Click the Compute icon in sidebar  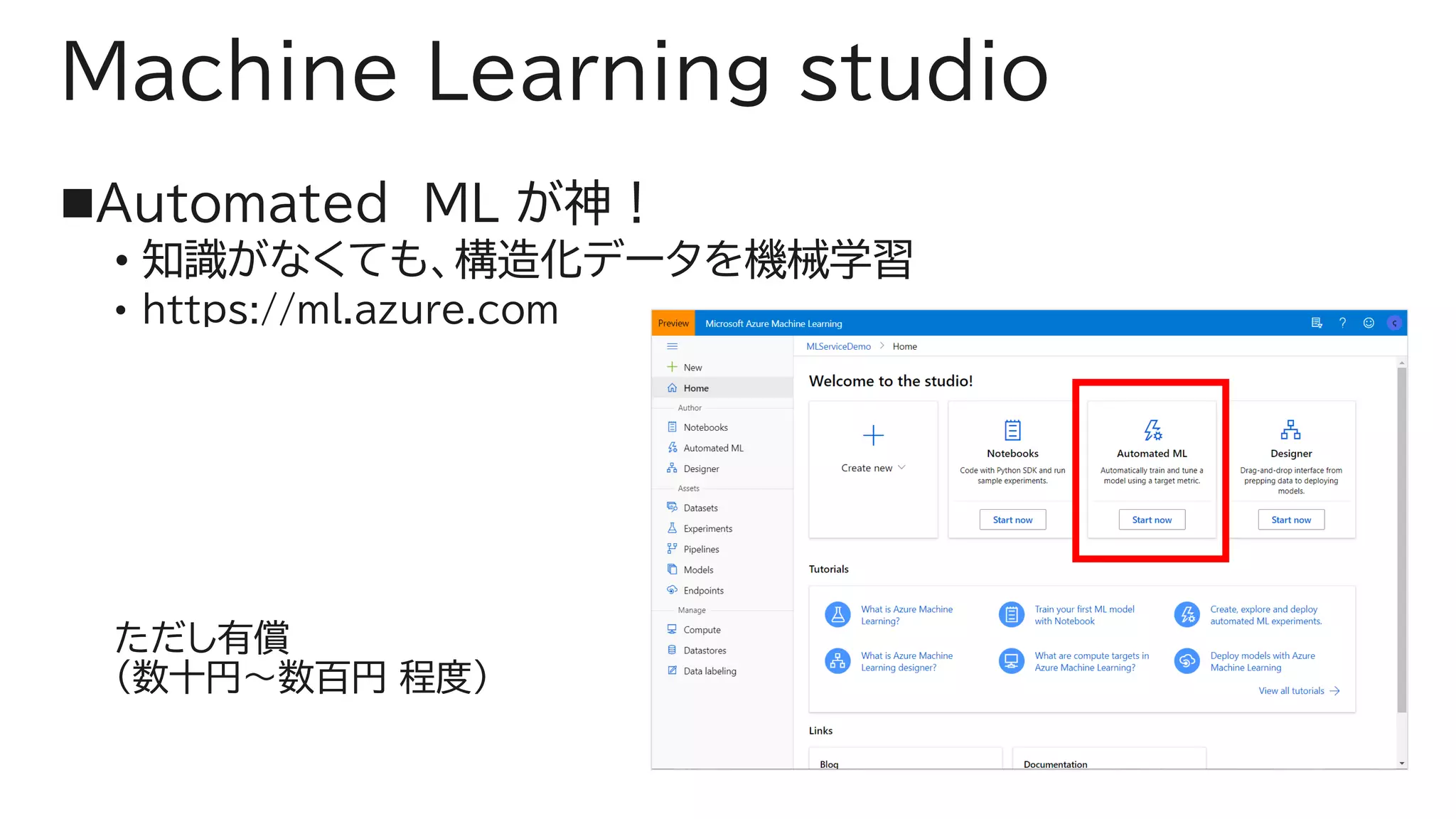click(672, 629)
